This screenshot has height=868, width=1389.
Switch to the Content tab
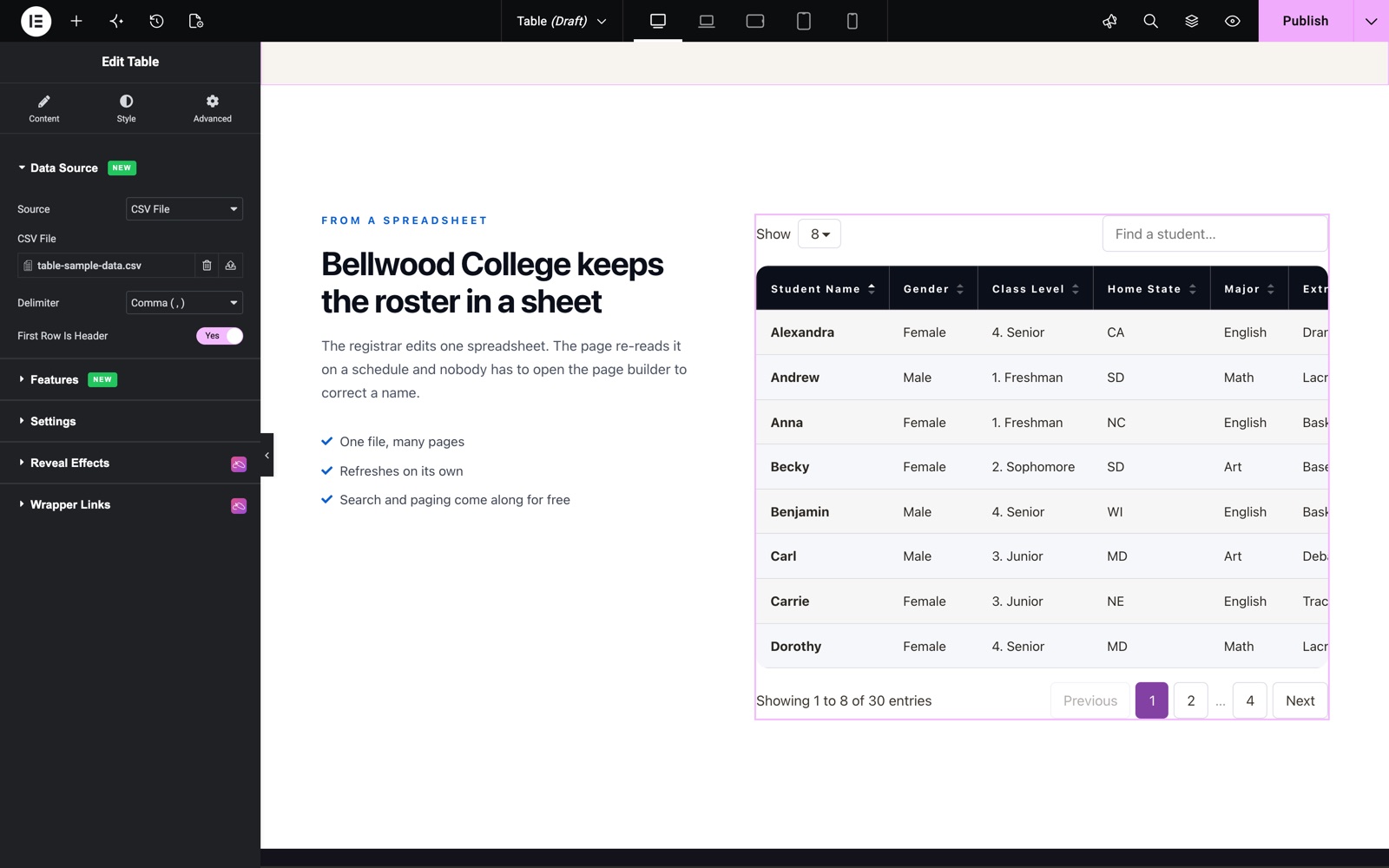click(x=44, y=108)
